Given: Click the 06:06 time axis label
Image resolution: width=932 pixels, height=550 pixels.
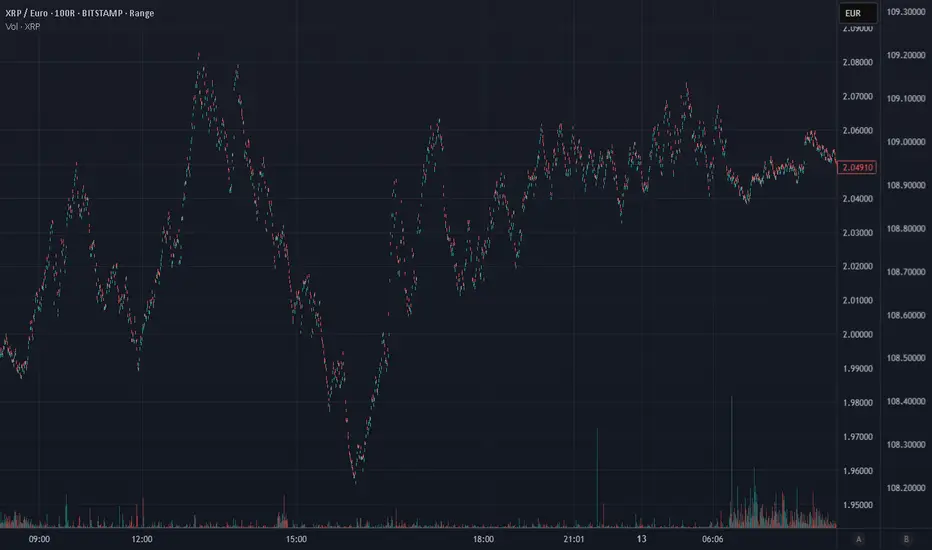Looking at the screenshot, I should point(713,539).
